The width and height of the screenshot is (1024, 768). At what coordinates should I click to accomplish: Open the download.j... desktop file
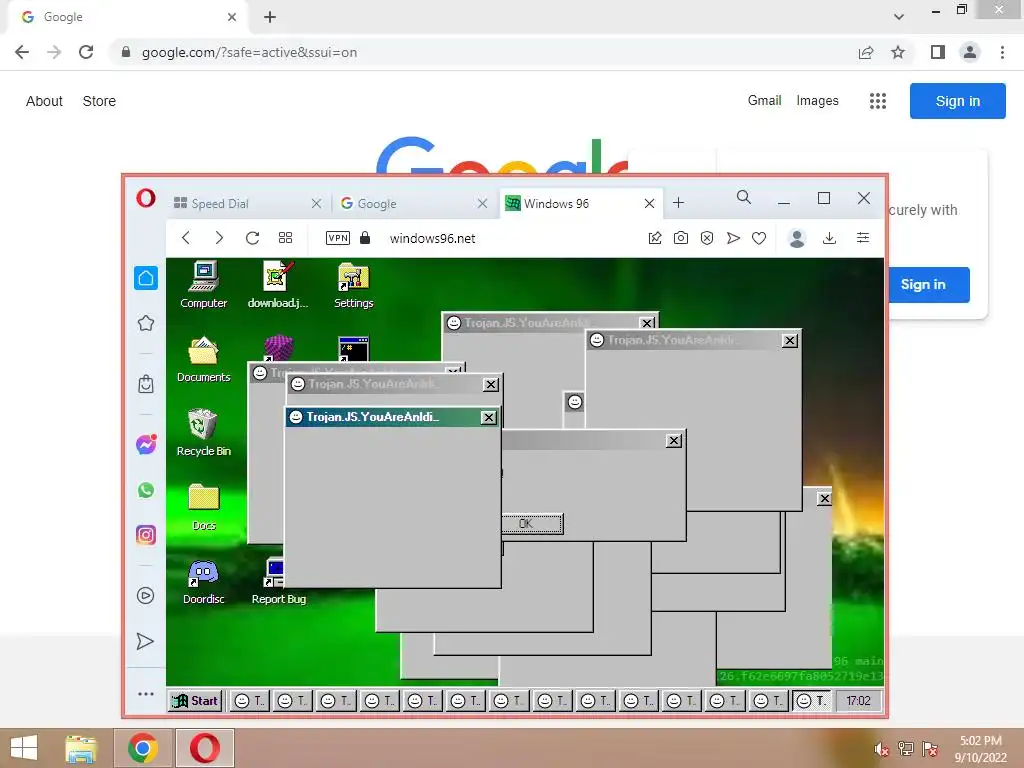[x=278, y=285]
